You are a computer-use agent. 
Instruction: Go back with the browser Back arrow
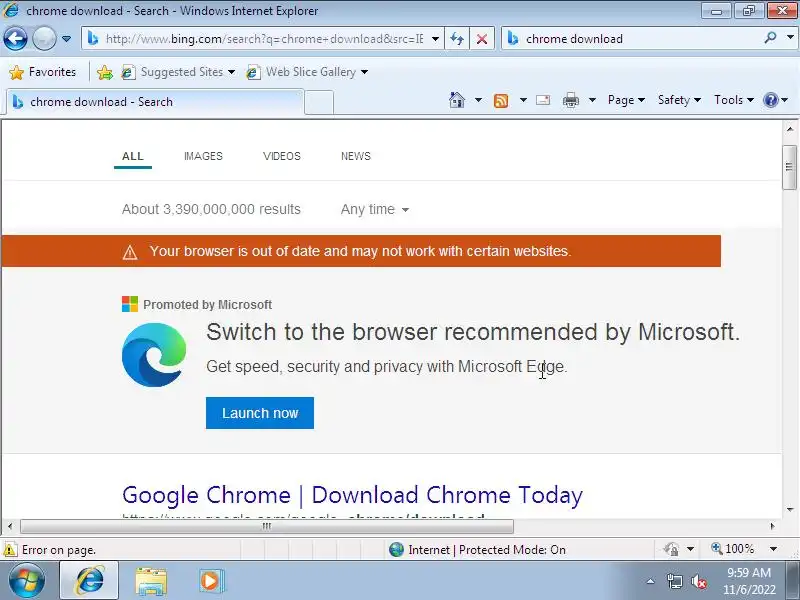click(15, 39)
